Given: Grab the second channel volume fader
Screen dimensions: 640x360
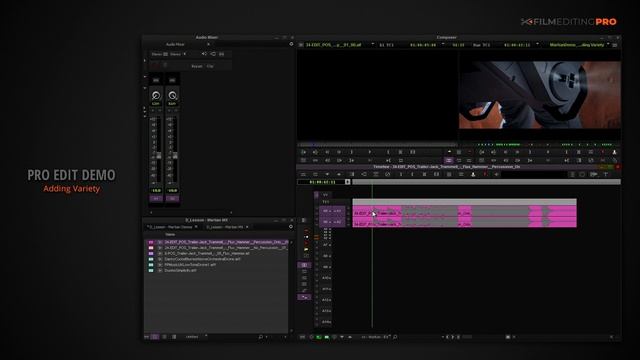Looking at the screenshot, I should [x=175, y=156].
